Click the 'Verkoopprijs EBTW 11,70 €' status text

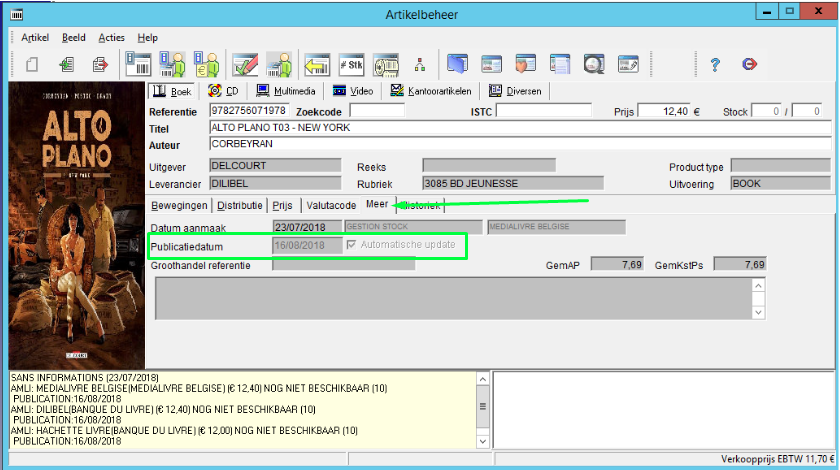coord(777,459)
